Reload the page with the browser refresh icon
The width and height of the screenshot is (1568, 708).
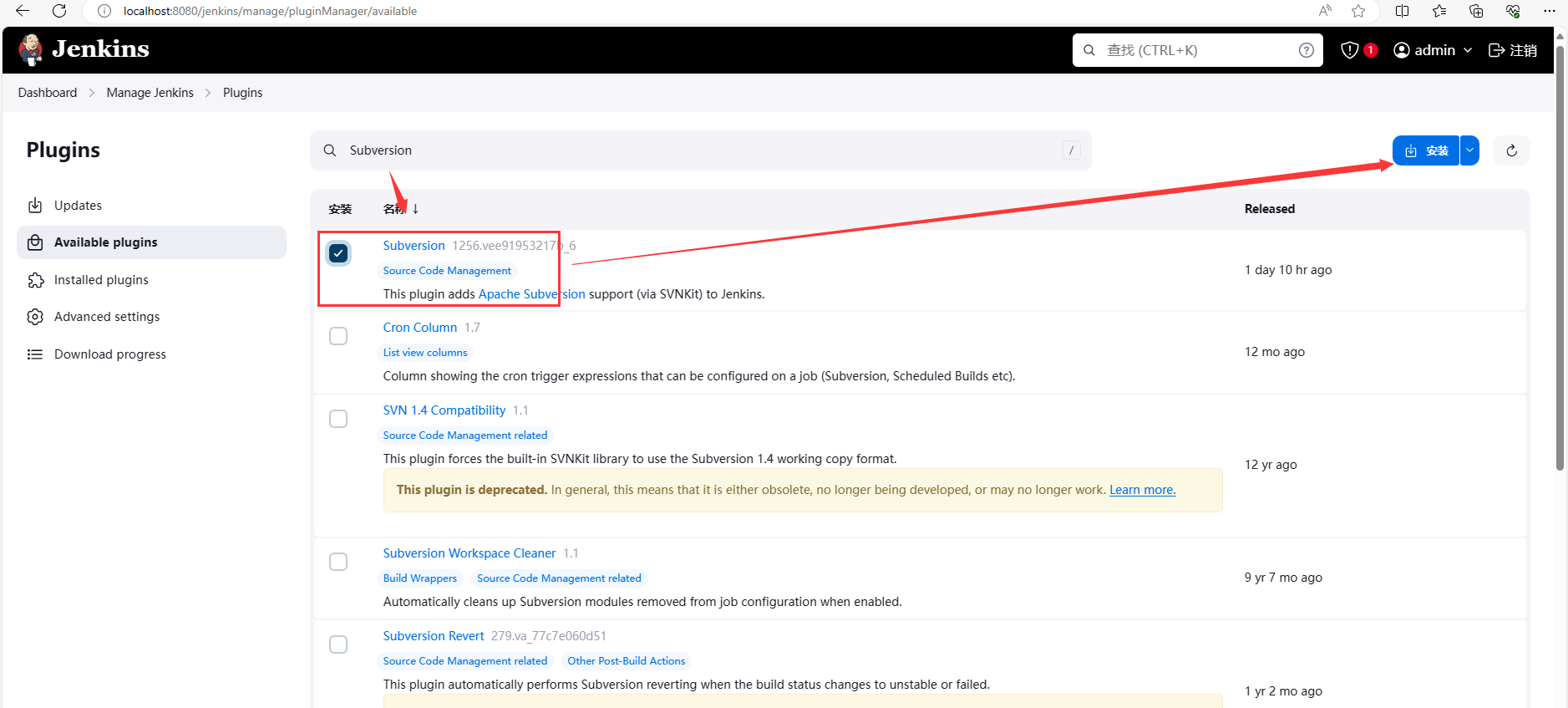pyautogui.click(x=59, y=11)
